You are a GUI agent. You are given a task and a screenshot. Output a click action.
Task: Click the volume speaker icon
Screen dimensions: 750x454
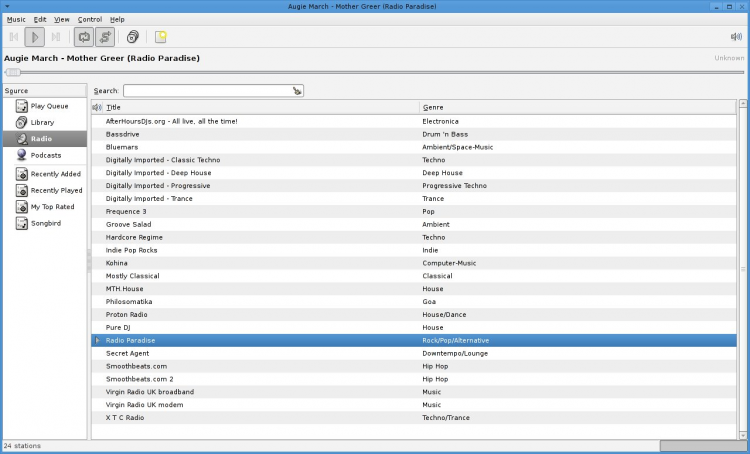(736, 37)
